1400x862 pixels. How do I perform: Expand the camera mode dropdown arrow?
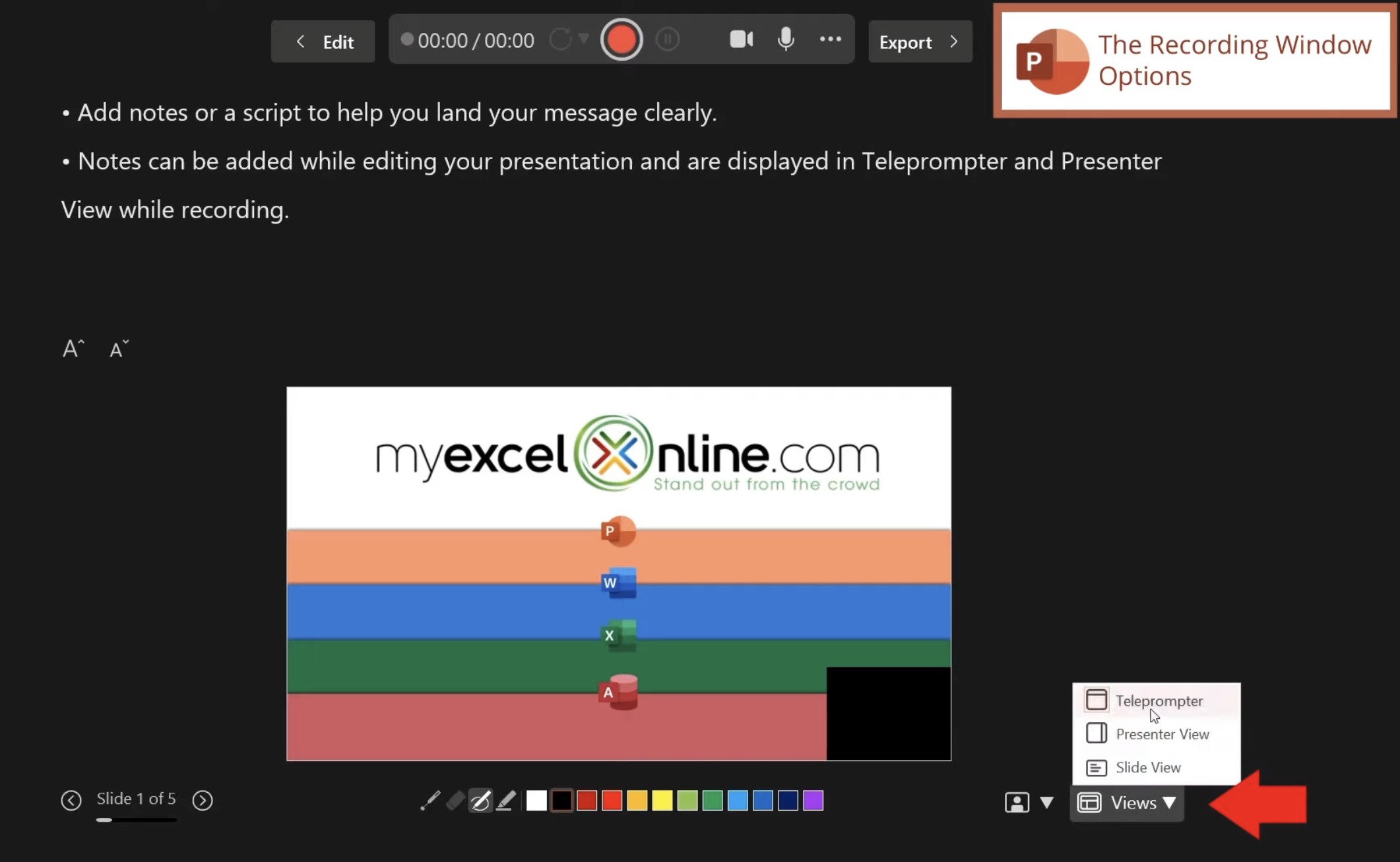point(1046,803)
